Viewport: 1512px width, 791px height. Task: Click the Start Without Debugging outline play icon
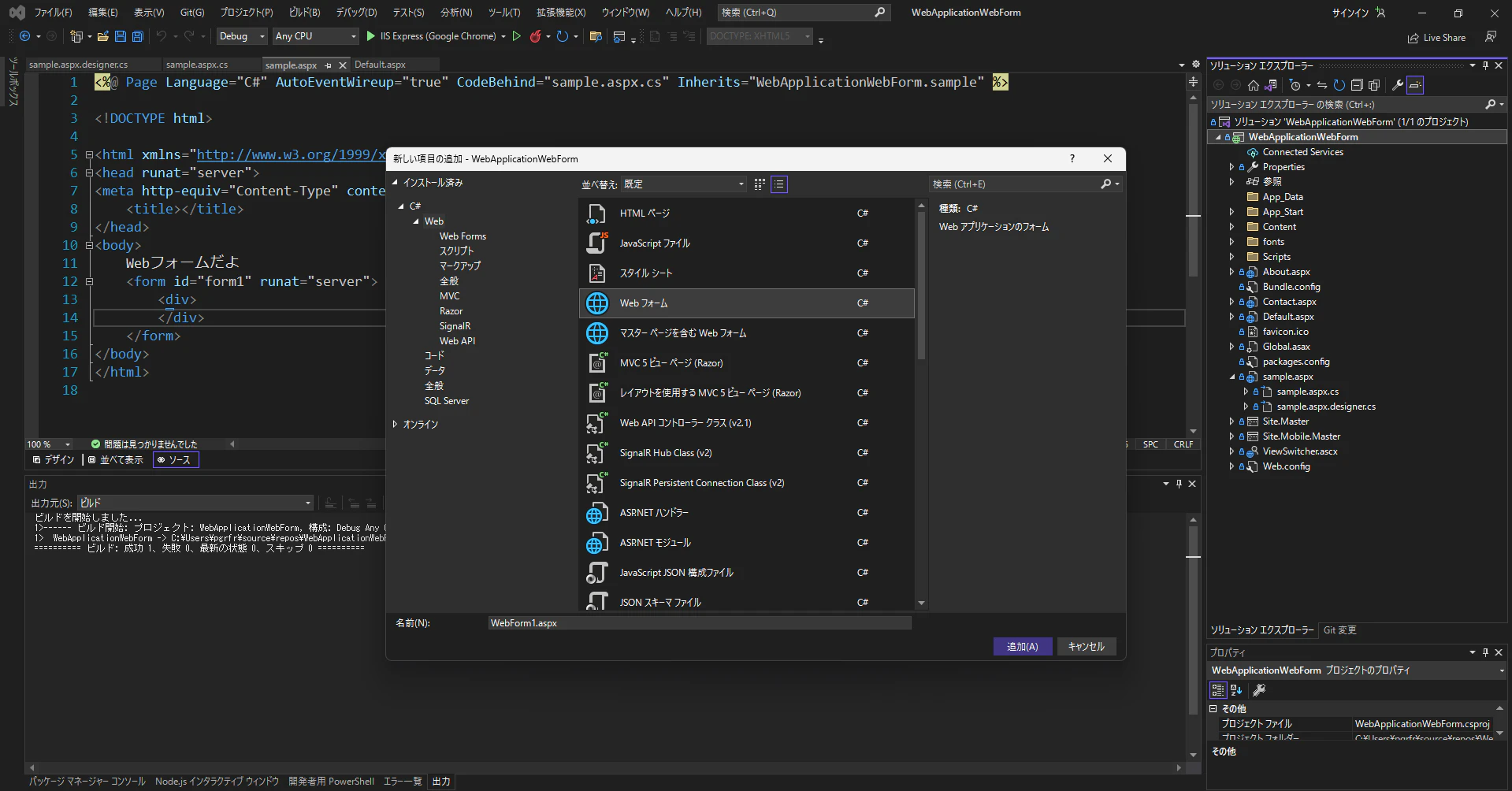click(517, 36)
